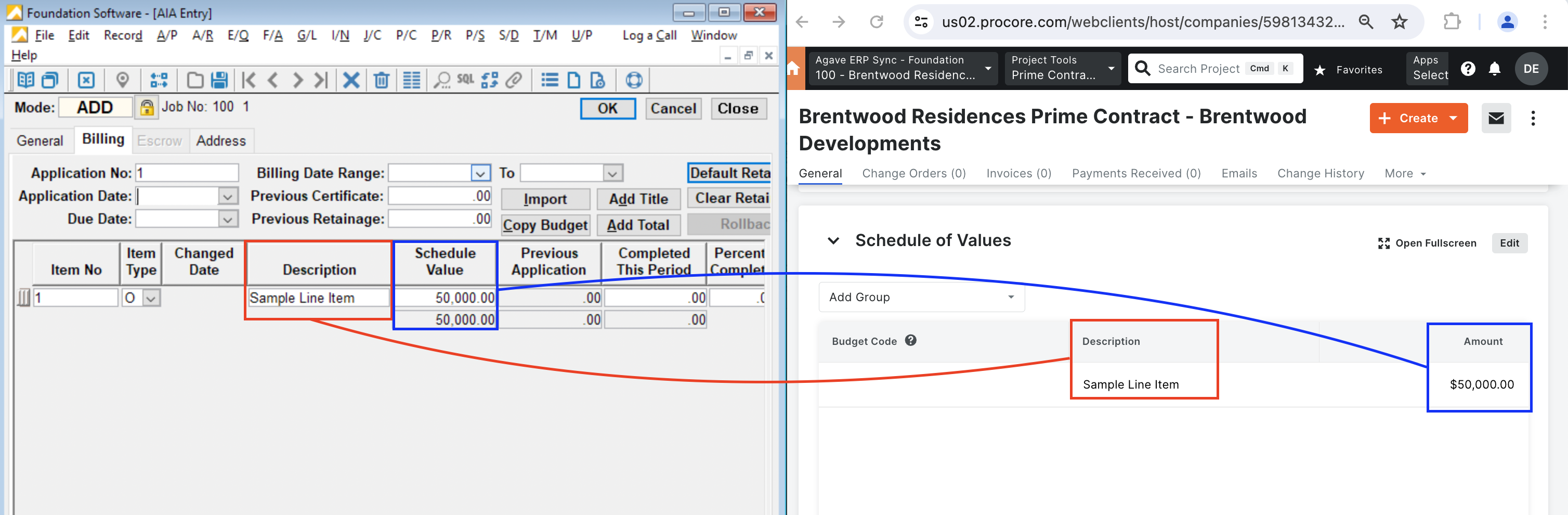Open the Invoices (0) tab
This screenshot has height=515, width=1568.
click(1018, 174)
